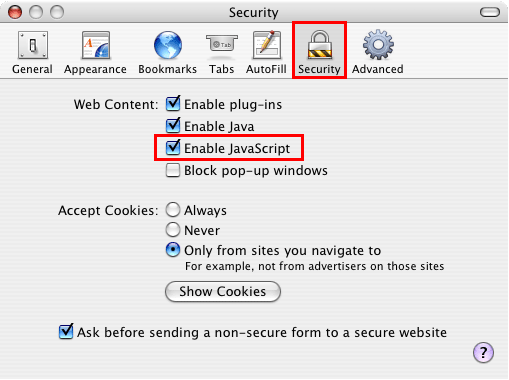Viewport: 509px width, 380px height.
Task: Disable the Enable plug-ins checkbox
Action: (173, 104)
